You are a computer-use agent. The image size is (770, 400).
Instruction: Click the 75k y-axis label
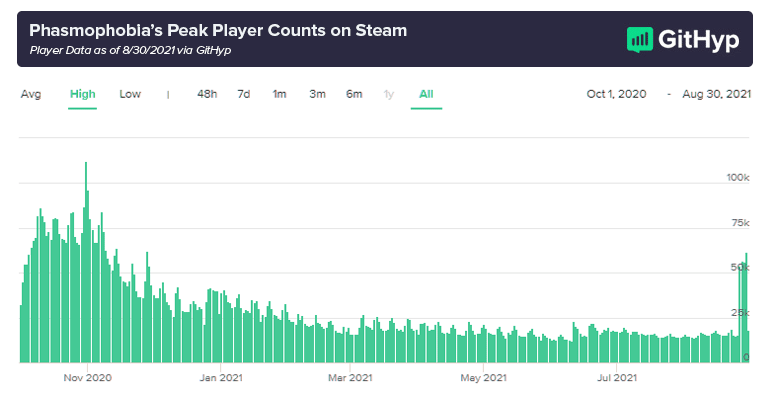coord(741,223)
